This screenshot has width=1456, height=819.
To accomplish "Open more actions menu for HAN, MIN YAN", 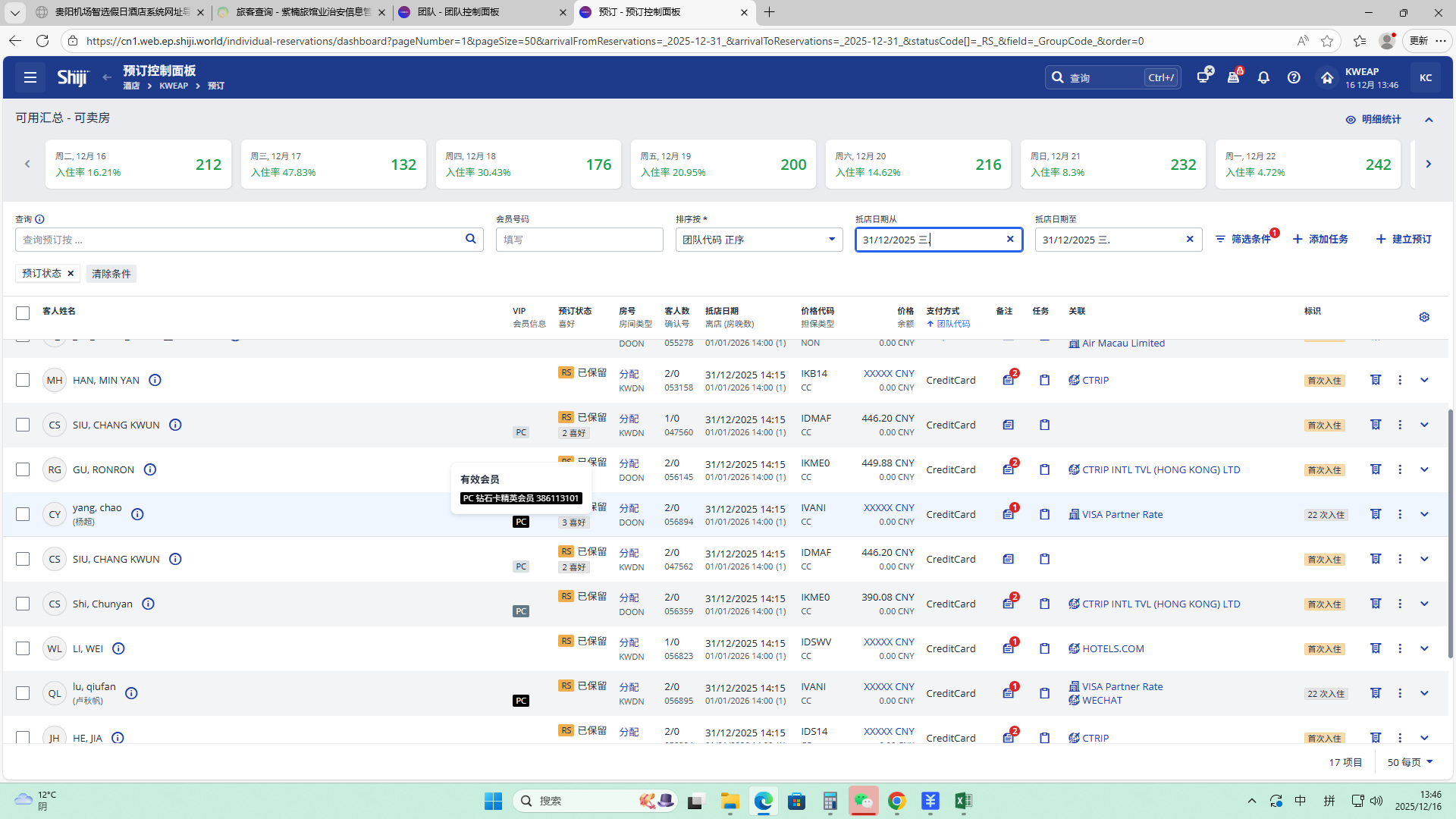I will tap(1400, 380).
